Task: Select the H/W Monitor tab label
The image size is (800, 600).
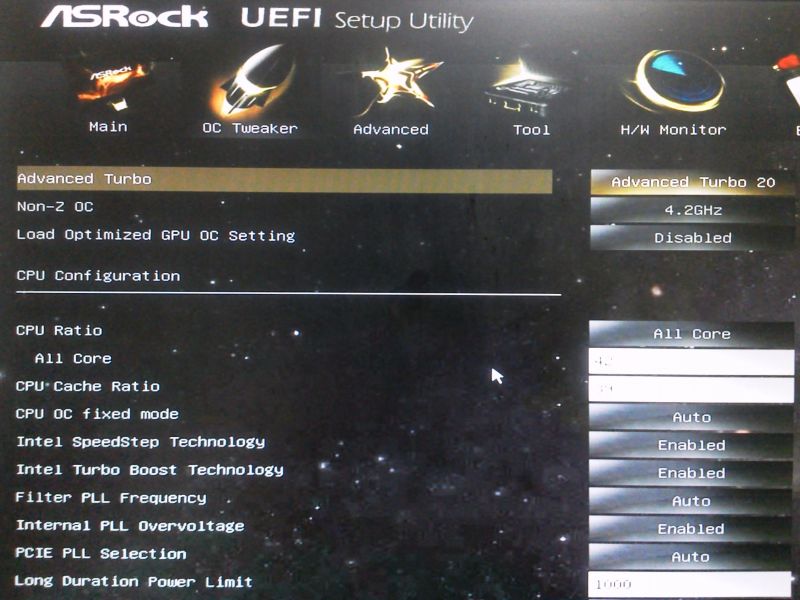Action: (x=673, y=130)
